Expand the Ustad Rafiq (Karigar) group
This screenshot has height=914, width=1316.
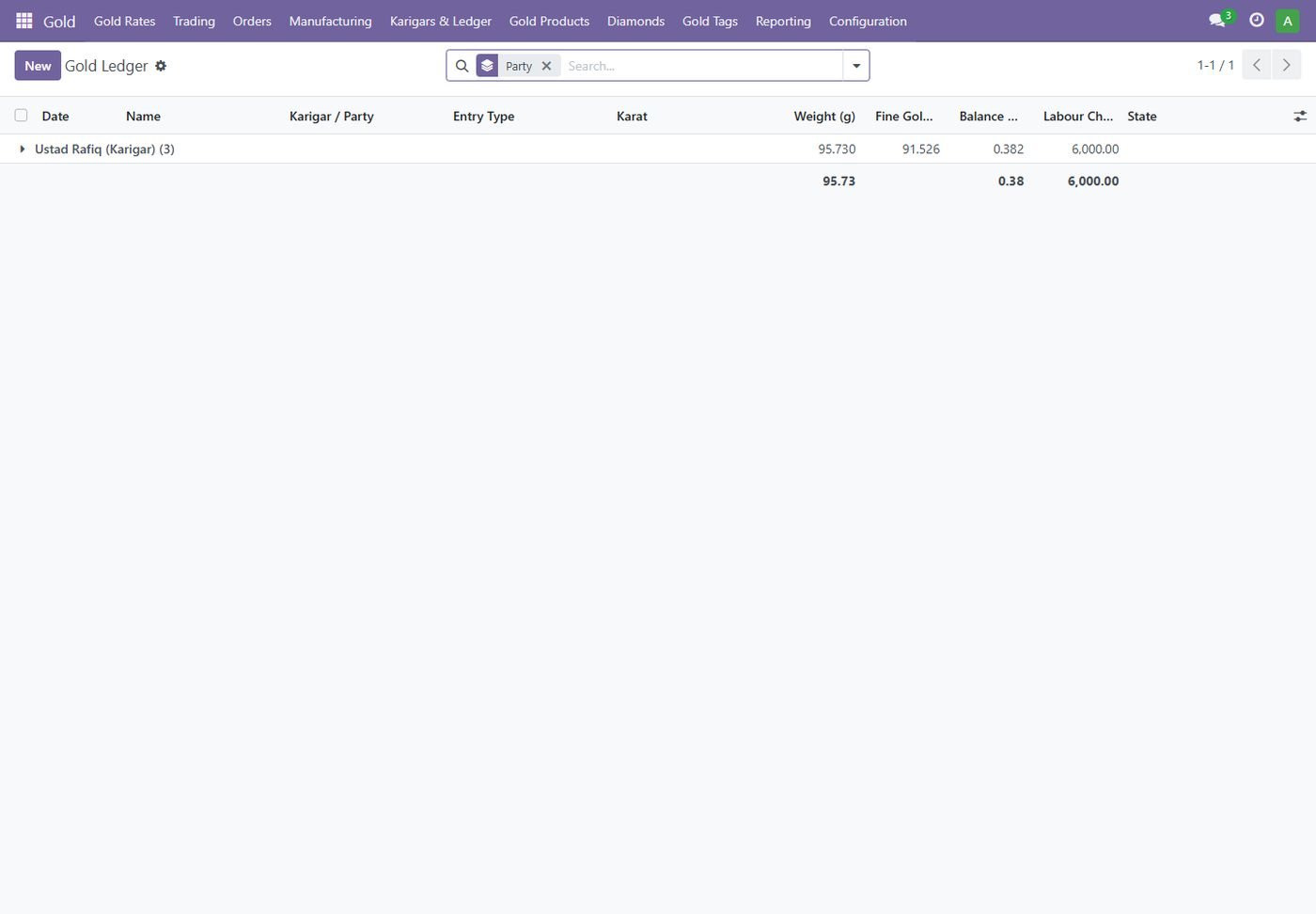(x=23, y=149)
